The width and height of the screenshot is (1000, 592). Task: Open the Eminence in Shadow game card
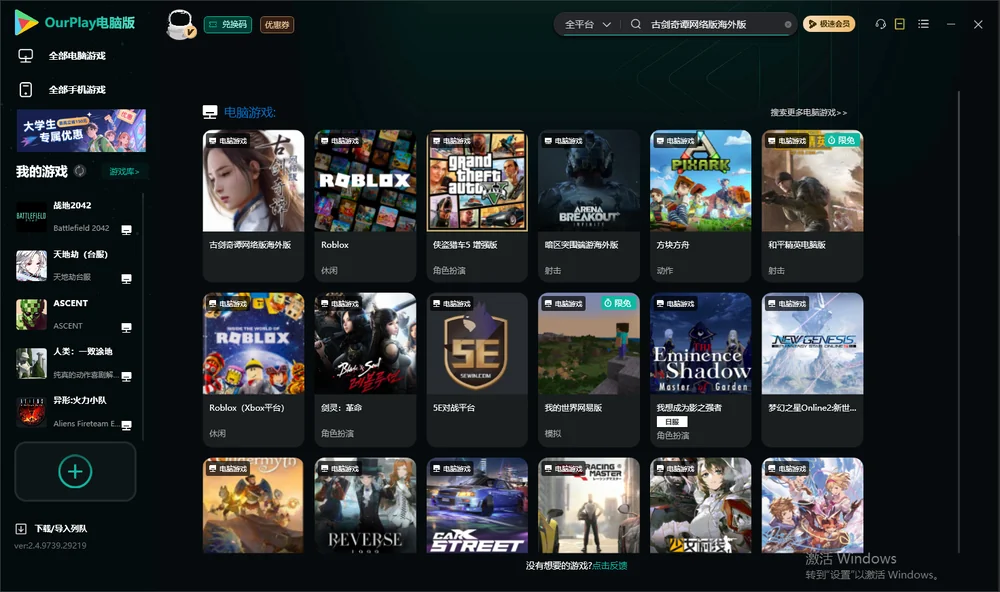(701, 369)
